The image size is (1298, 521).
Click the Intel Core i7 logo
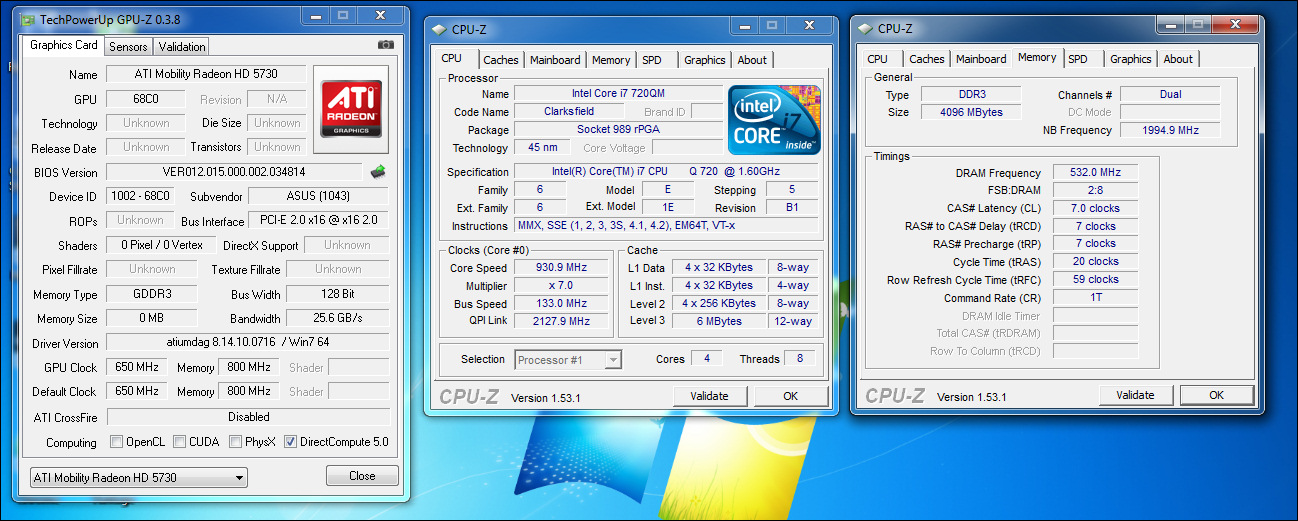click(774, 119)
